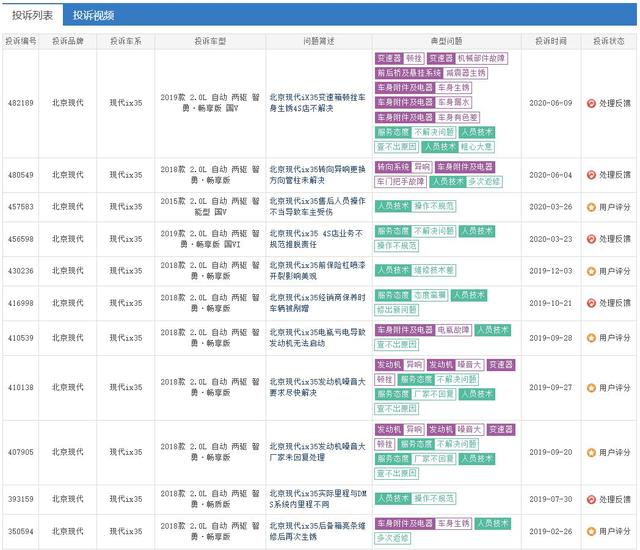
Task: Open complaint about 4S店业务不规范推脱责任
Action: [317, 239]
